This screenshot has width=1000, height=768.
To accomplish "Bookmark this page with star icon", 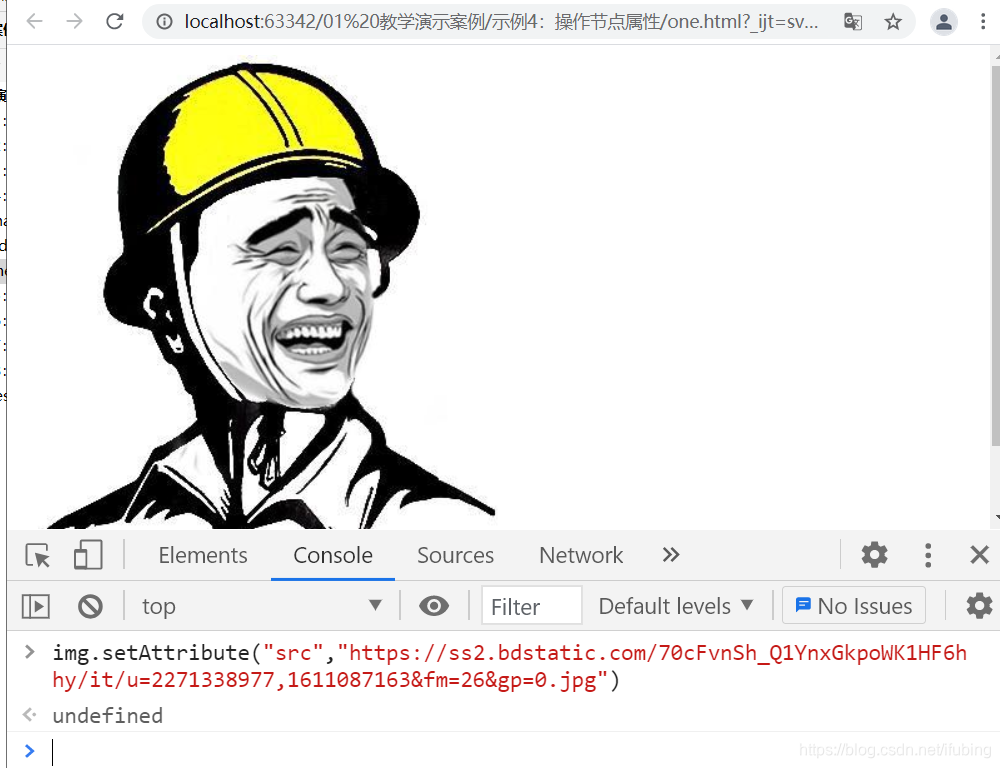I will point(893,22).
